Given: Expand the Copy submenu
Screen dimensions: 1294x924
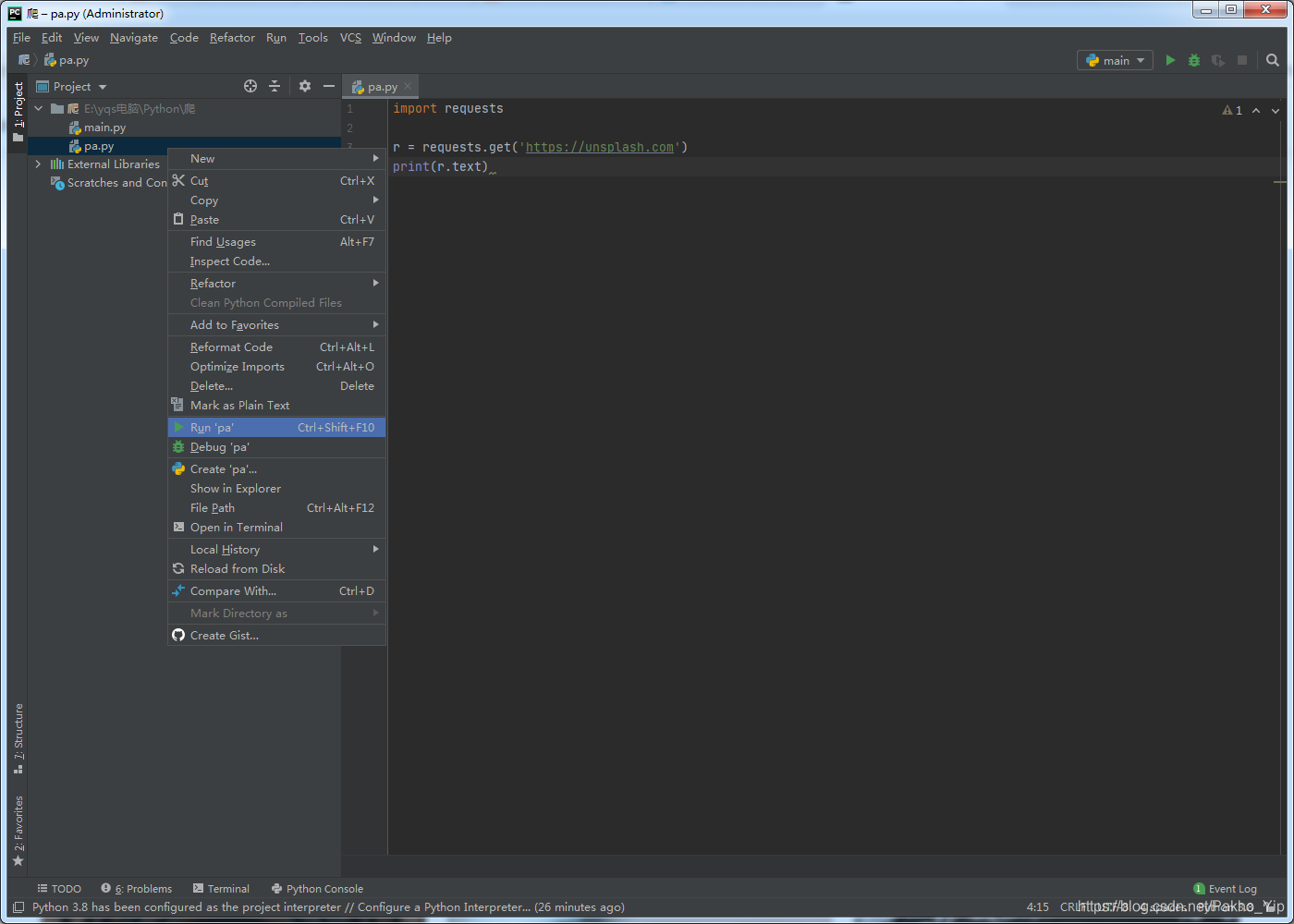Looking at the screenshot, I should pyautogui.click(x=276, y=201).
